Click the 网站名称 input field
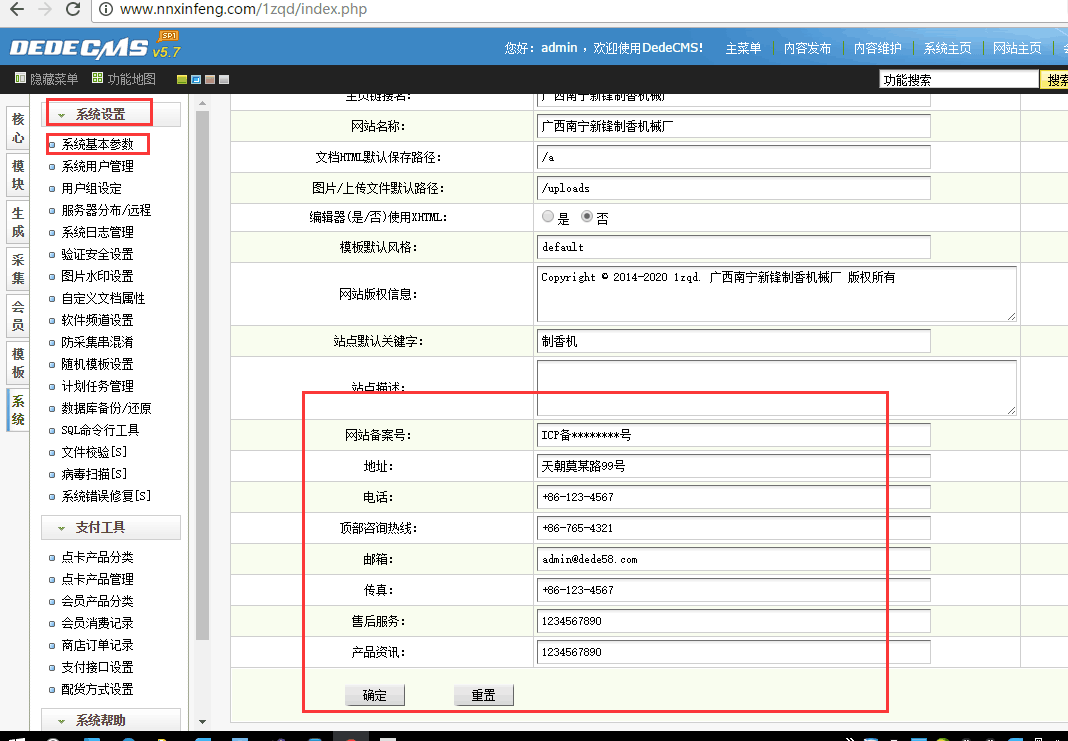Viewport: 1068px width, 741px height. [734, 126]
